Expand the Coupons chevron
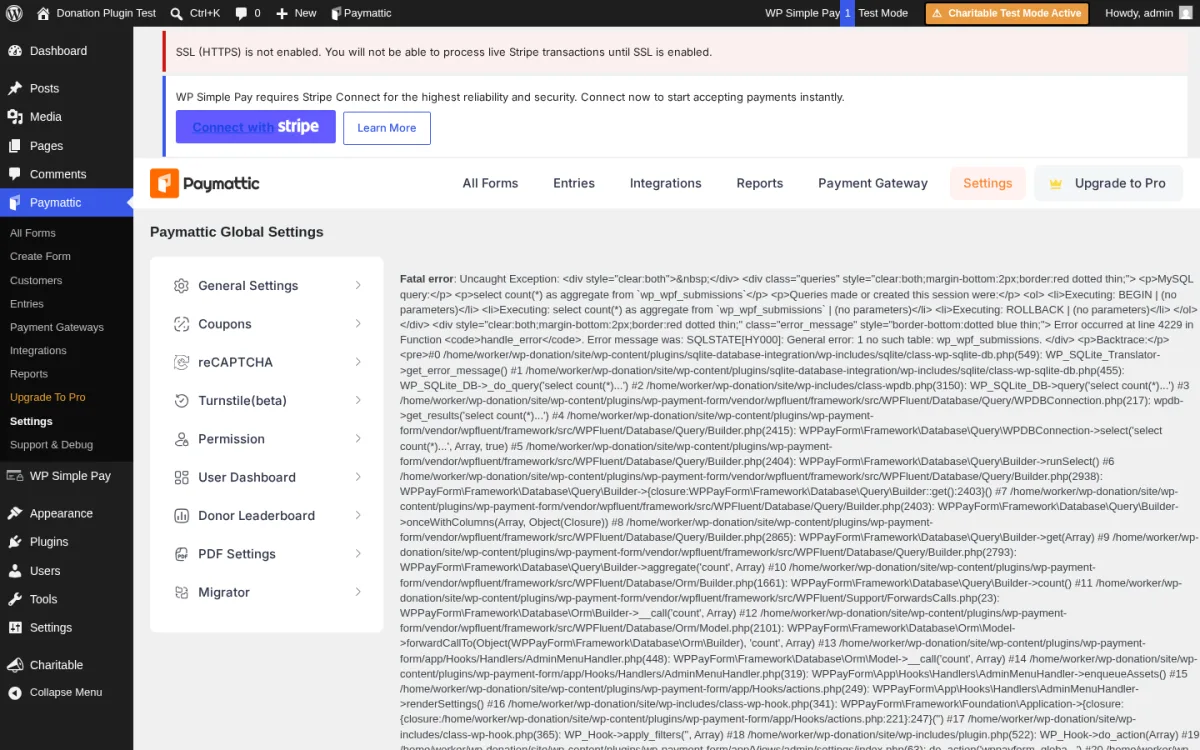The image size is (1200, 750). (x=358, y=324)
